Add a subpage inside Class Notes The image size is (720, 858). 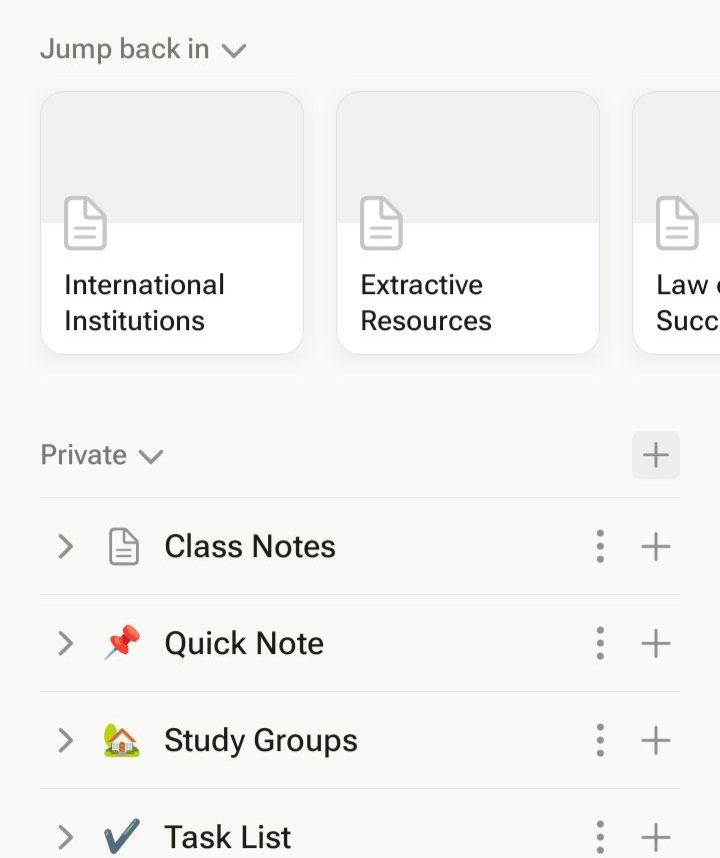click(x=656, y=546)
